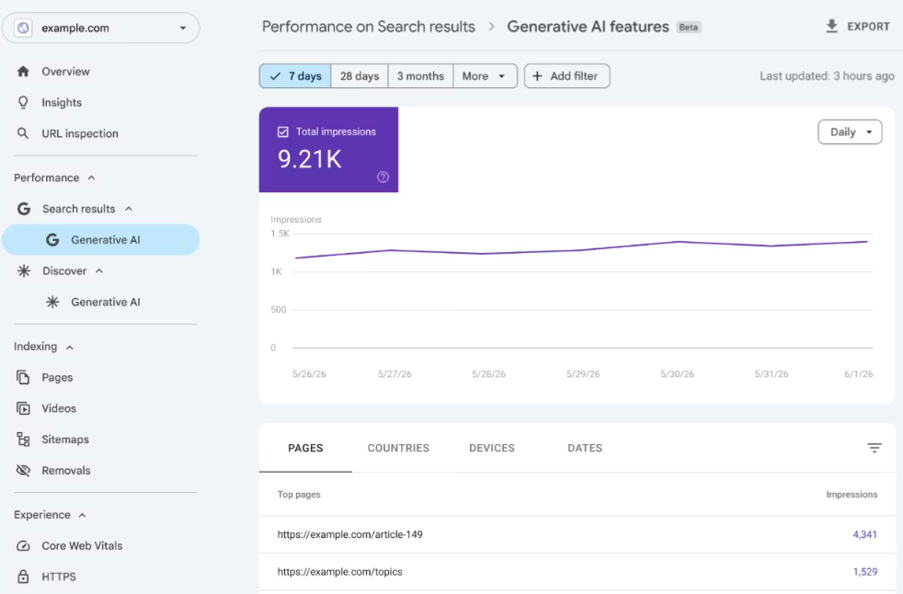Screen dimensions: 903x594
Task: Click the 4,341 impressions value
Action: point(865,535)
